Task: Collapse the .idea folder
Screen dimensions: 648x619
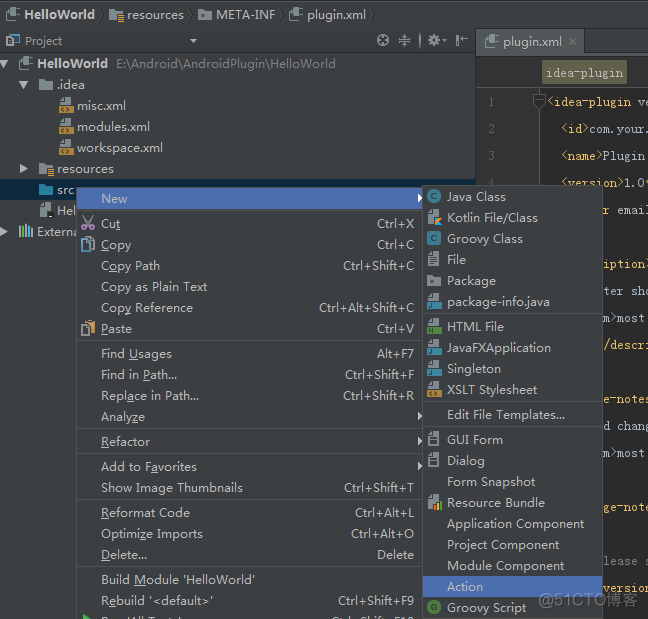Action: [x=24, y=85]
